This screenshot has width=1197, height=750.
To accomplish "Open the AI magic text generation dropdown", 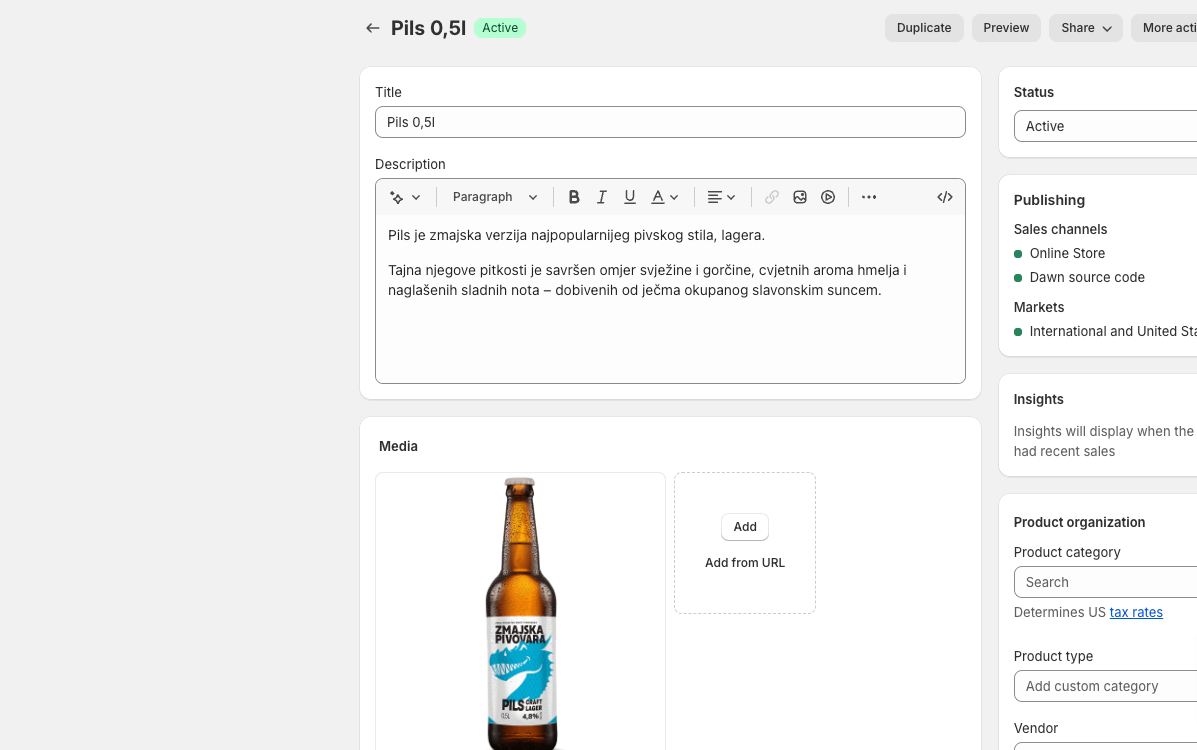I will tap(405, 197).
